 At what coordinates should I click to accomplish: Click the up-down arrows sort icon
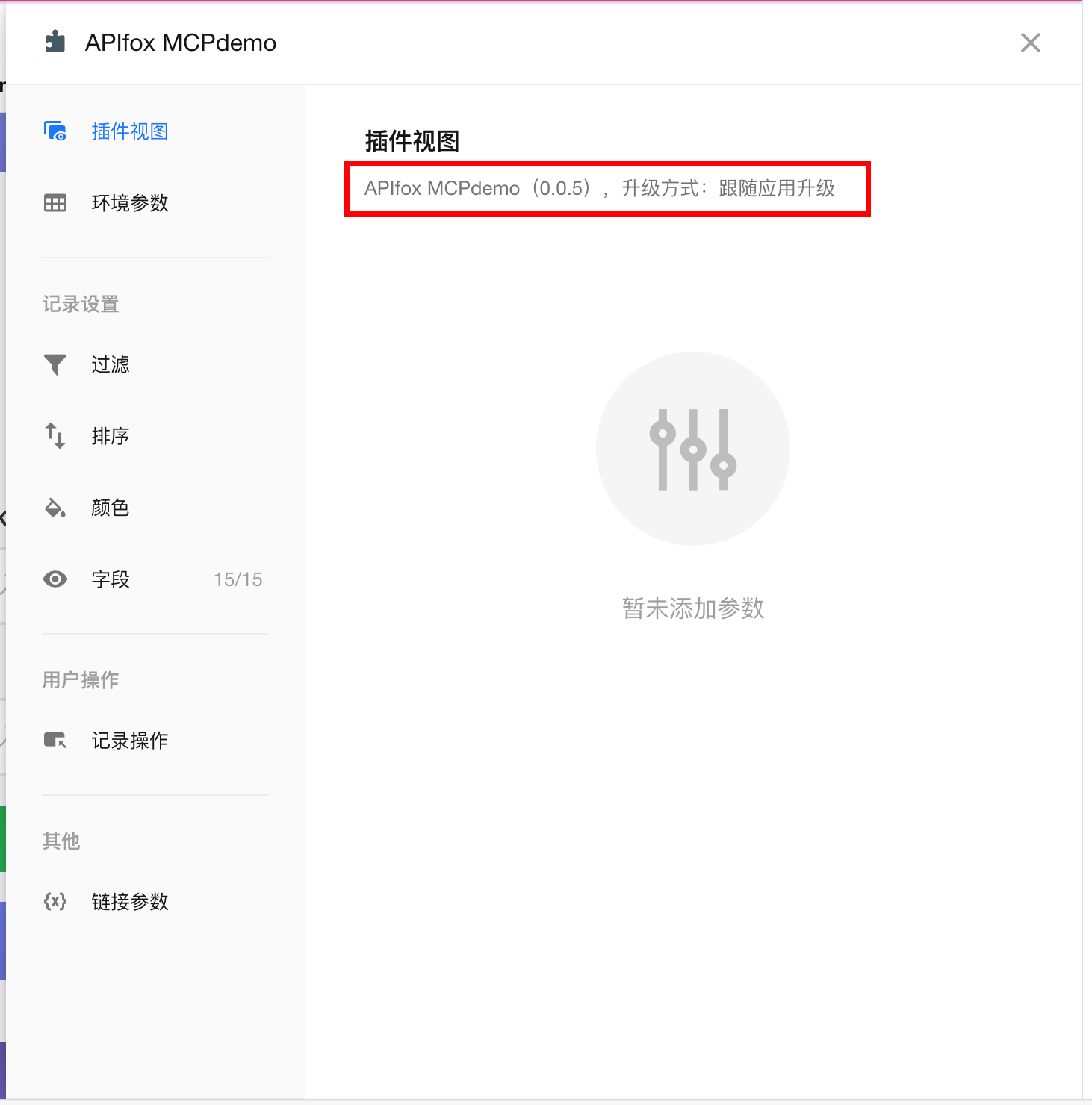coord(55,436)
